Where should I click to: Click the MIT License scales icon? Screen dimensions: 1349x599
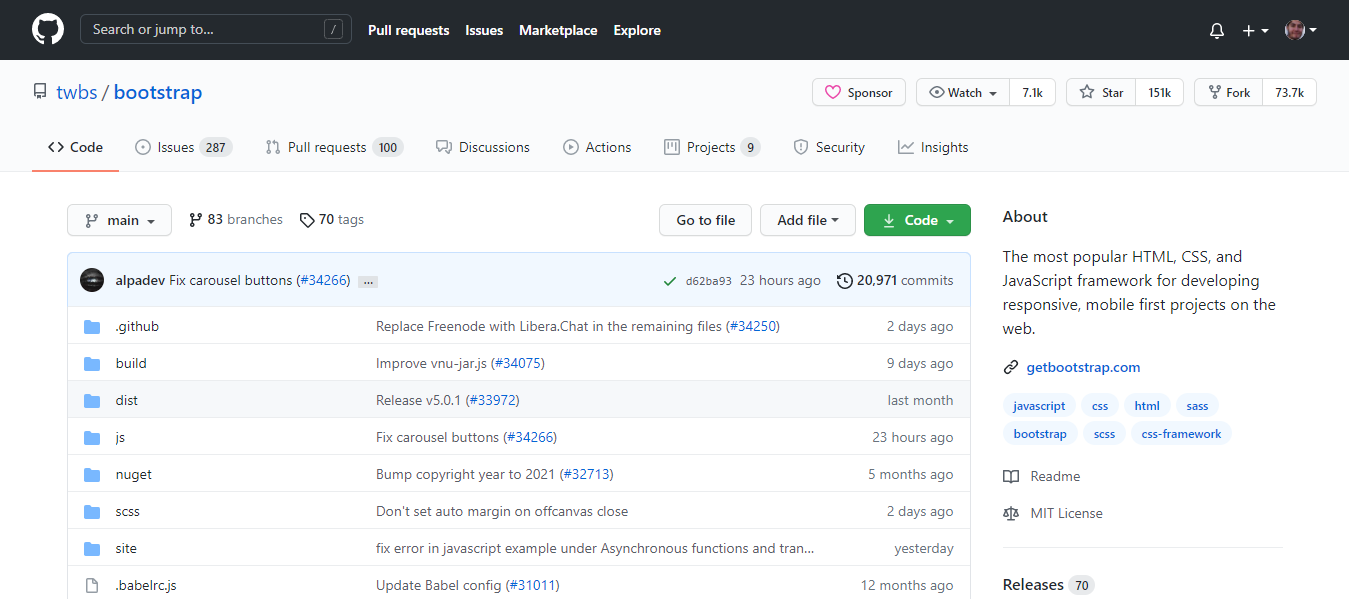pyautogui.click(x=1011, y=513)
